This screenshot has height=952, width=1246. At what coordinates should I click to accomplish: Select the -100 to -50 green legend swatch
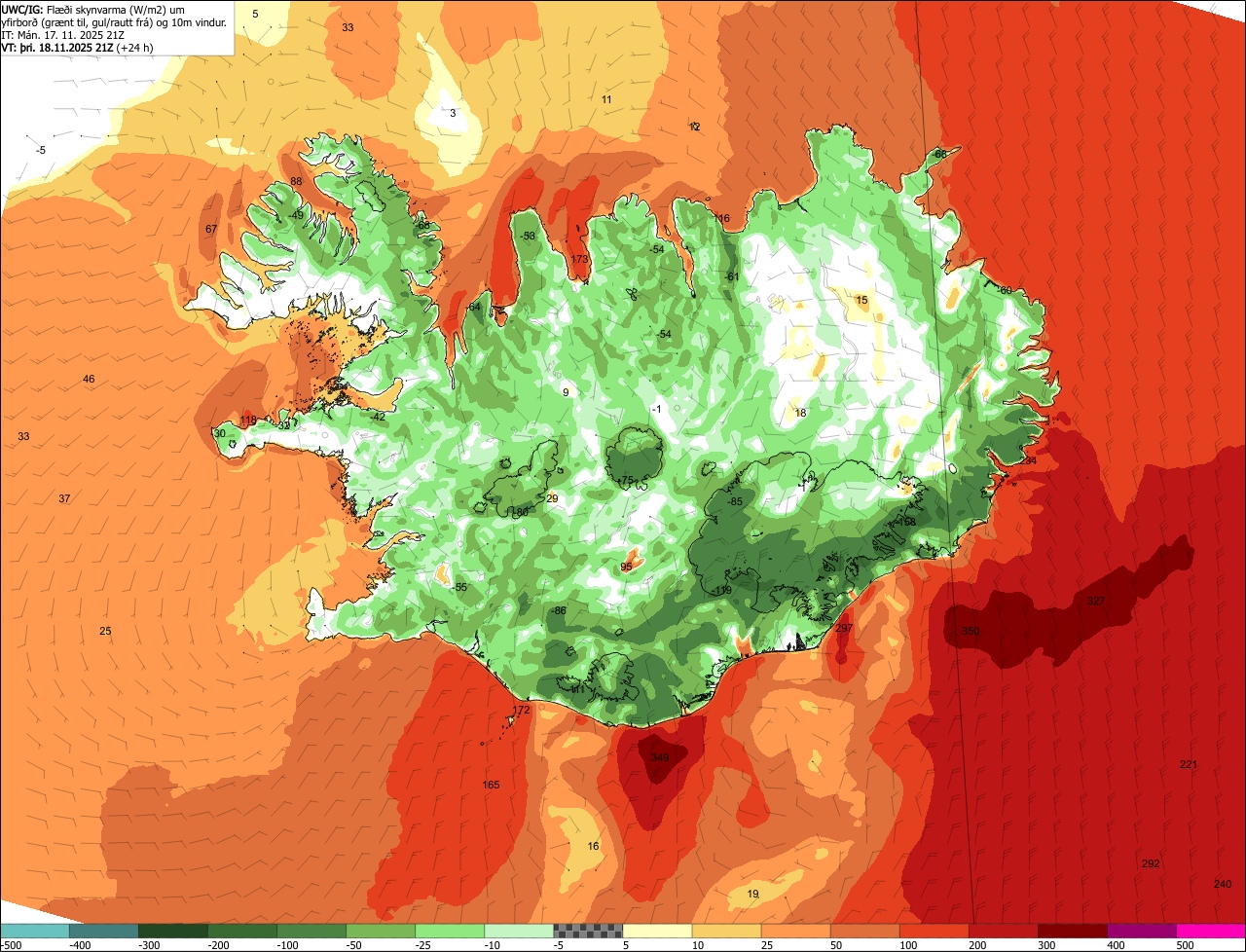pyautogui.click(x=311, y=931)
